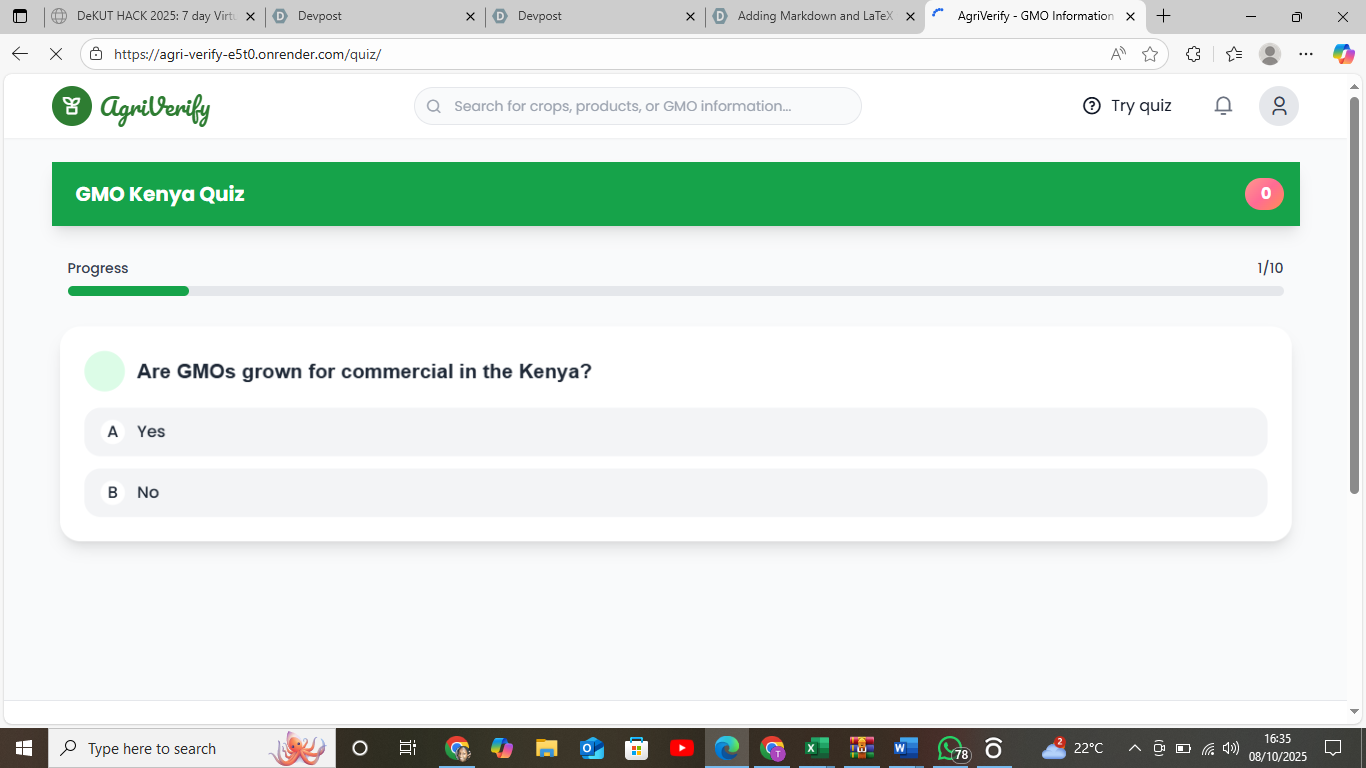Open the Copilot sidebar icon
Viewport: 1366px width, 768px height.
[x=1343, y=54]
